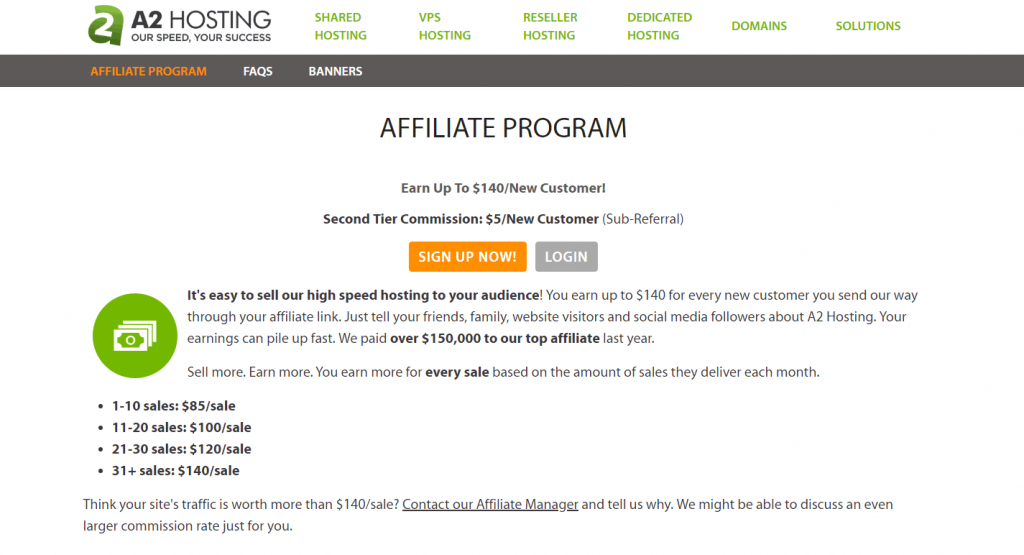Switch to the FAQs tab

(x=257, y=71)
